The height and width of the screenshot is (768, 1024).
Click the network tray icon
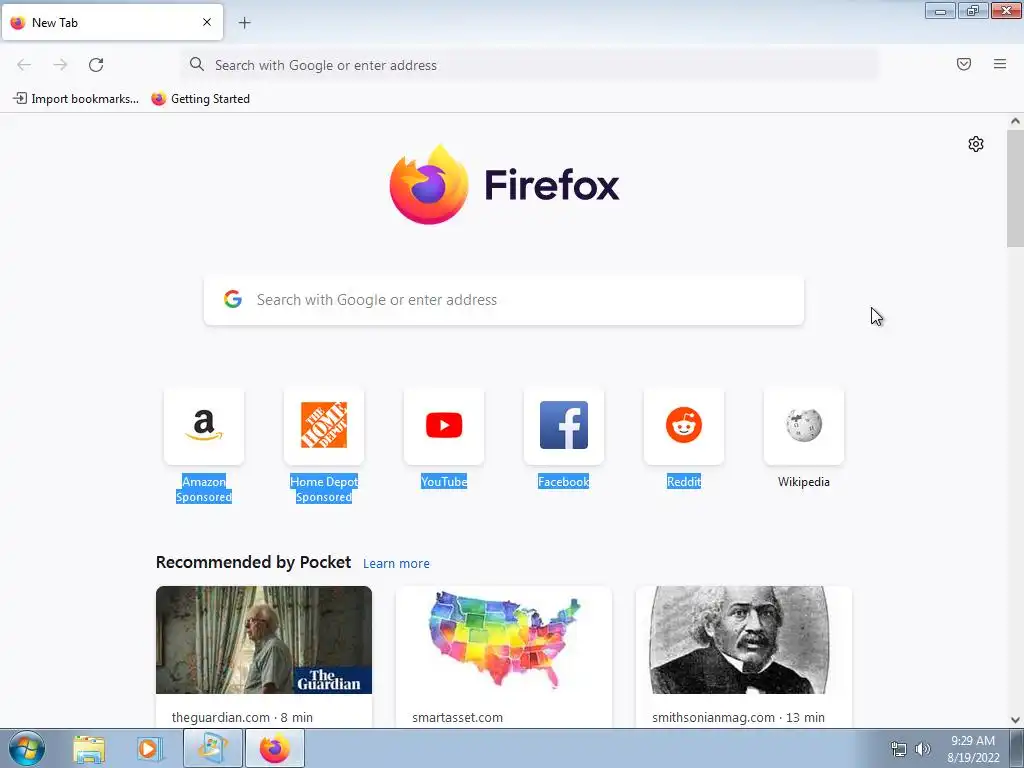899,749
